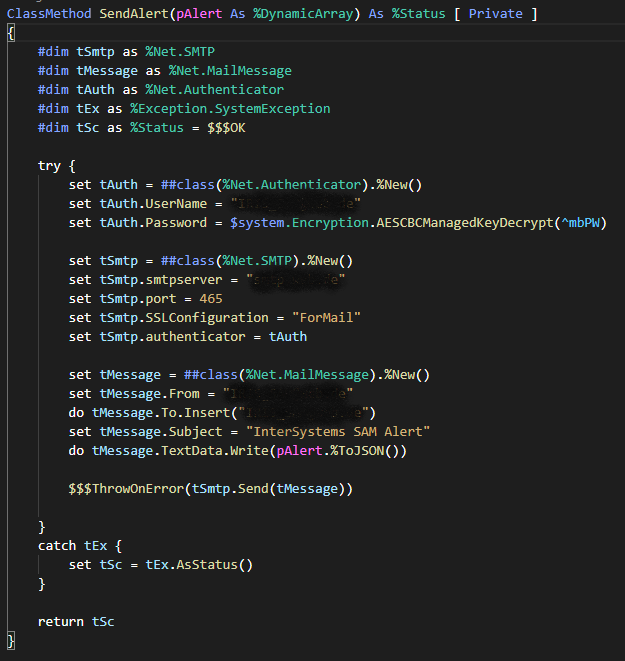Viewport: 625px width, 661px height.
Task: Click the port number 465
Action: click(x=210, y=298)
